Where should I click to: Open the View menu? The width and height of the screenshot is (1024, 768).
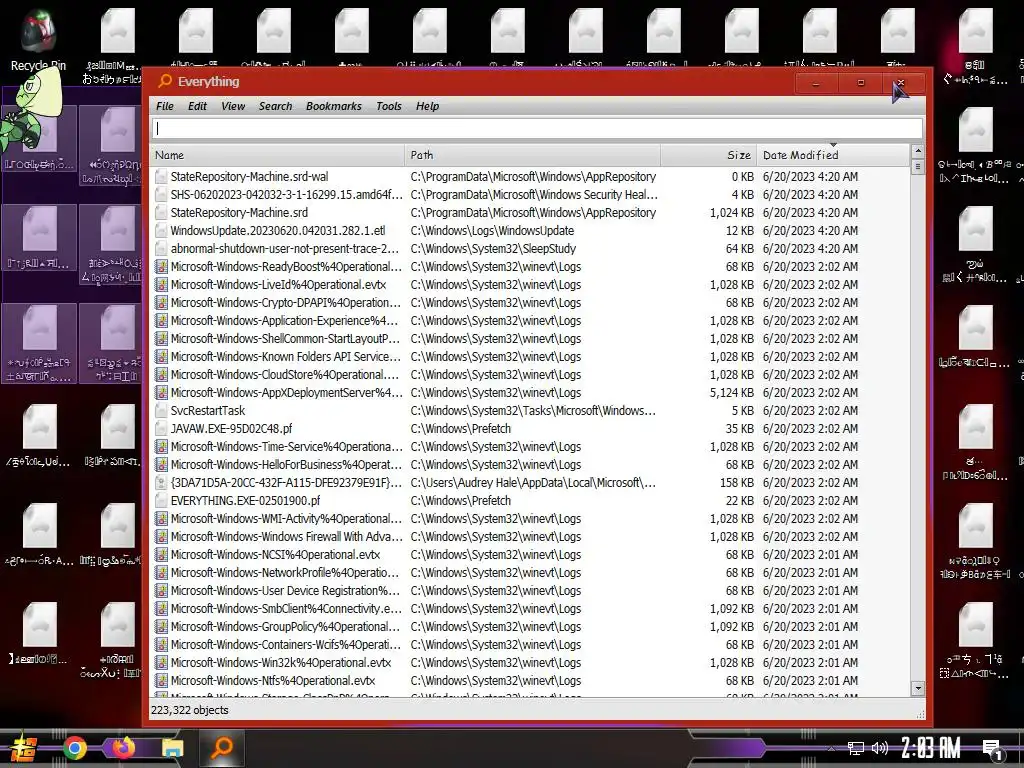coord(232,106)
